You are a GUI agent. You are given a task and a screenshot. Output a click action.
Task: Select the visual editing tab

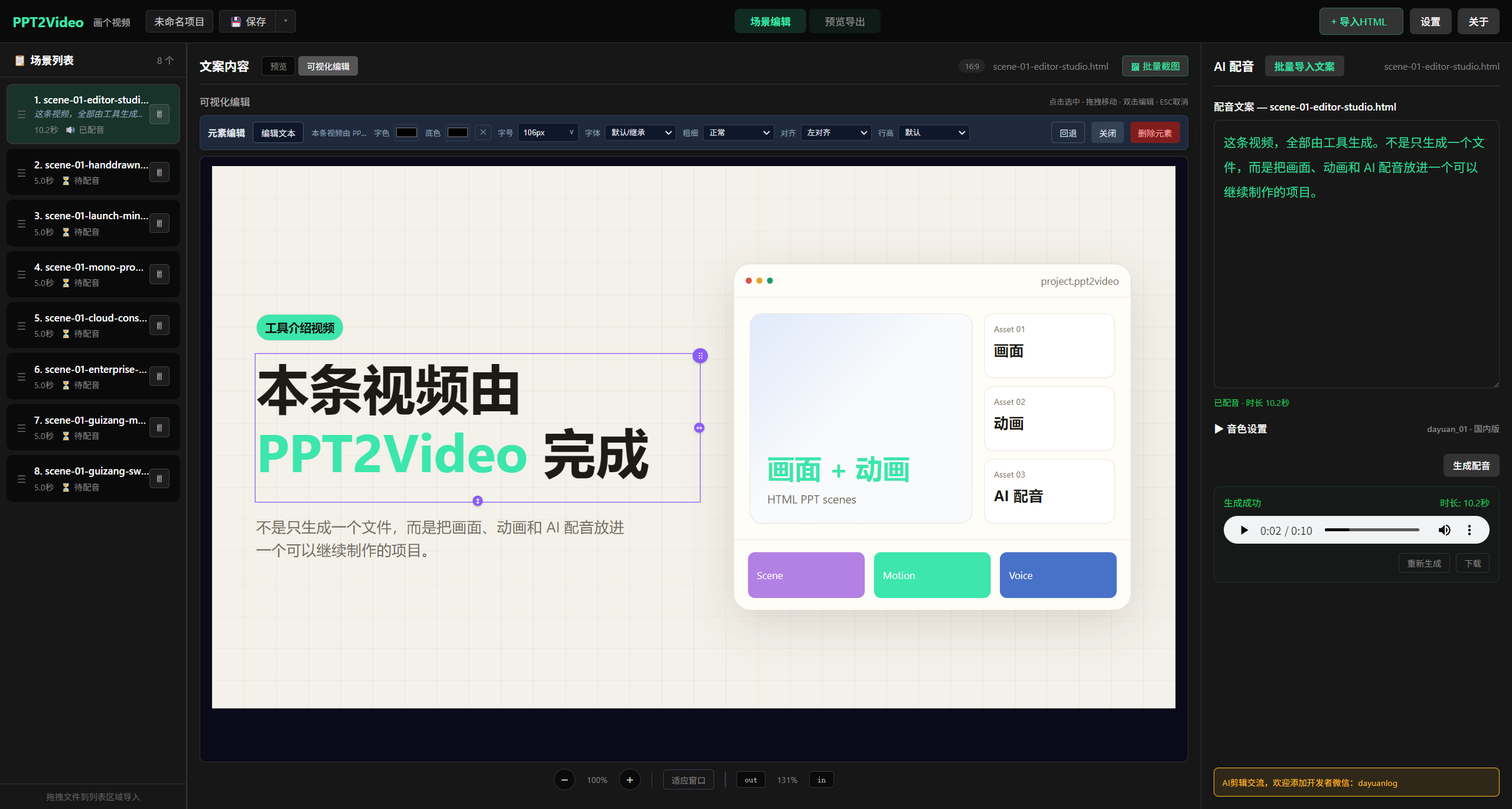(x=328, y=66)
